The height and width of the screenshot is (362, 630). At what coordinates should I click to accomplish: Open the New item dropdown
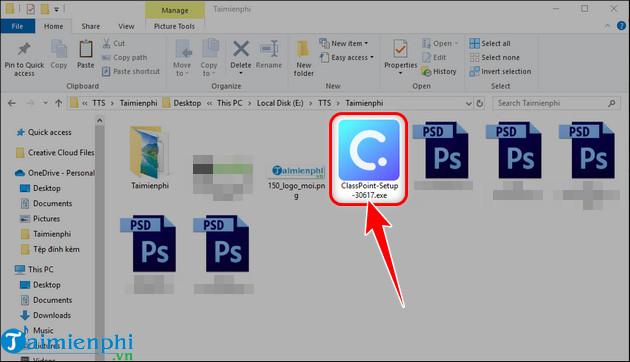point(344,43)
